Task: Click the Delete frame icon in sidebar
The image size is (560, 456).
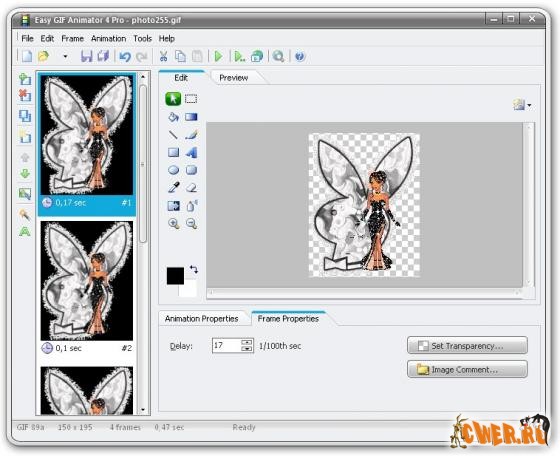Action: coord(25,95)
